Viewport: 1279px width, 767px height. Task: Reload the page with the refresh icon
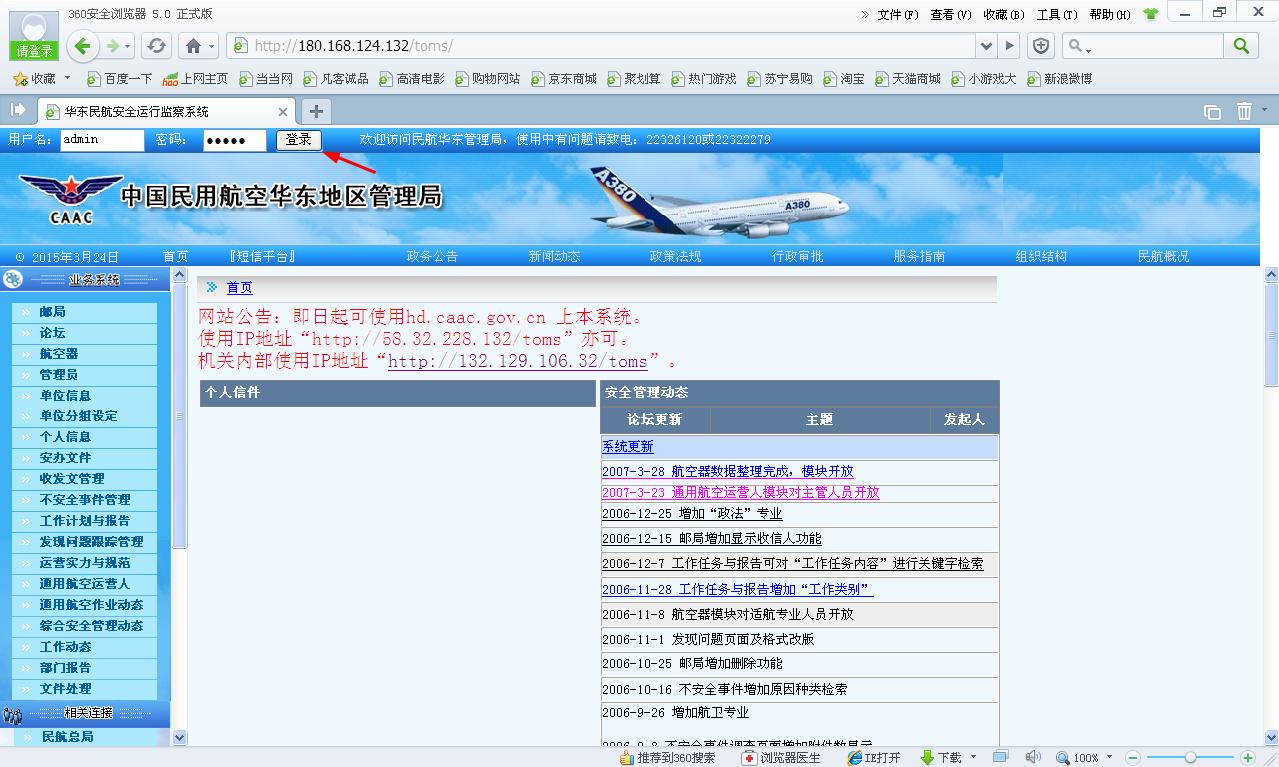[156, 46]
